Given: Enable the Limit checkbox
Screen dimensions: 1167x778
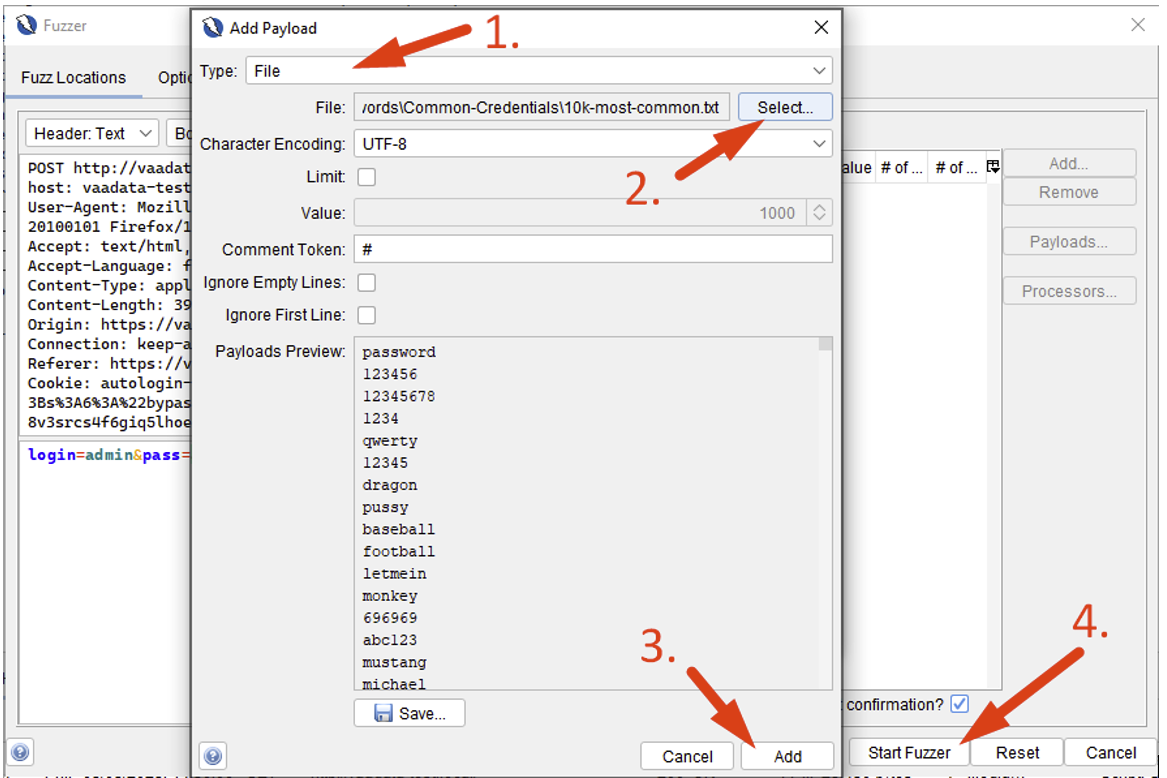Looking at the screenshot, I should click(367, 177).
